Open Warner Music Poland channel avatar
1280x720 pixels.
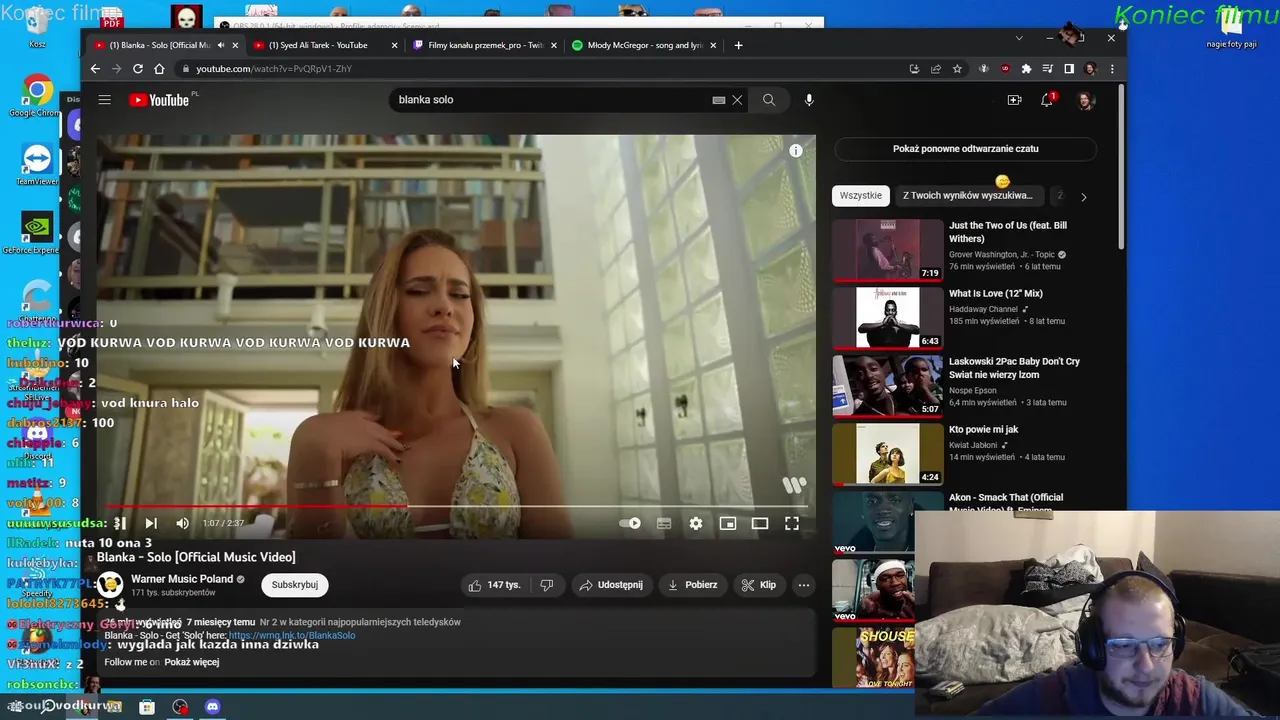point(110,584)
